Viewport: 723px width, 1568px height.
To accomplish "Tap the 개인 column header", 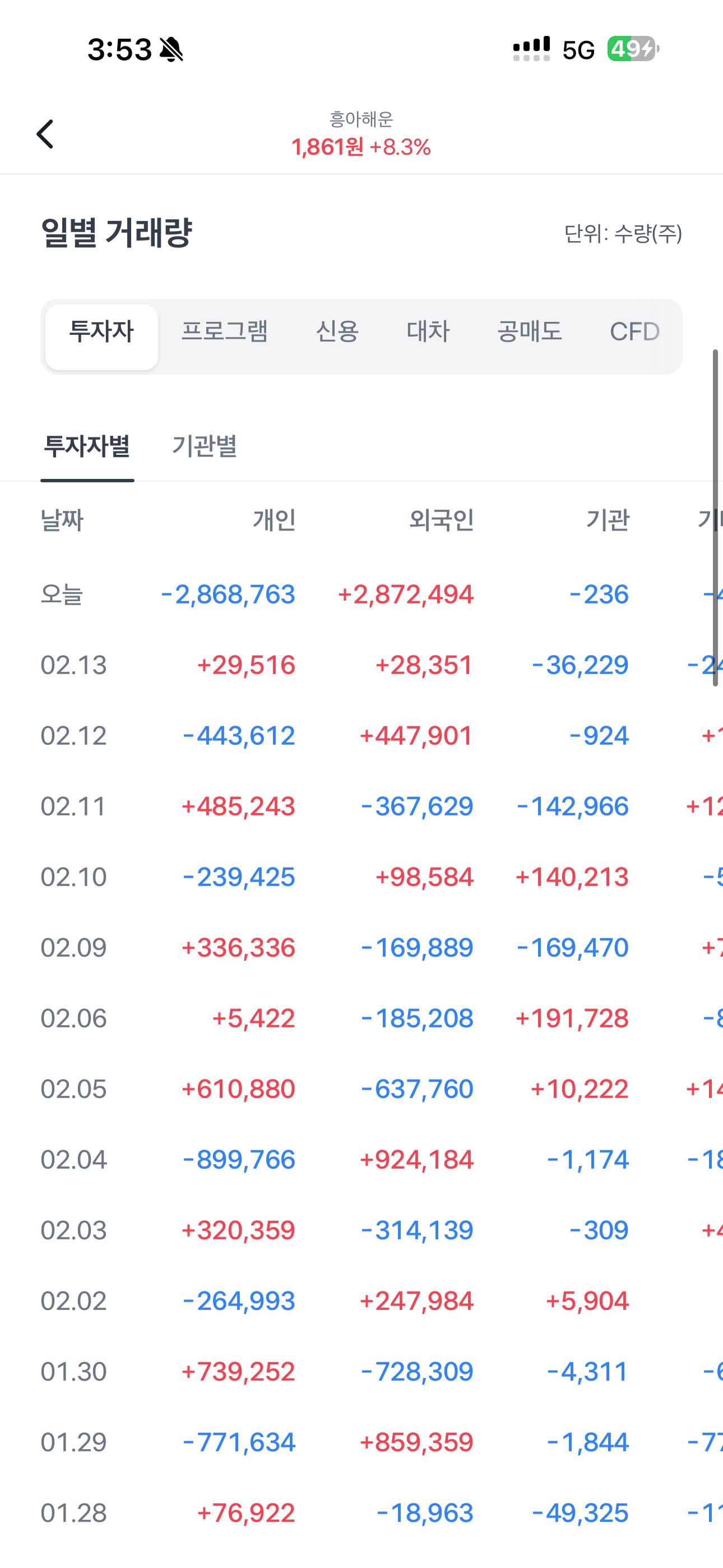I will (x=275, y=520).
